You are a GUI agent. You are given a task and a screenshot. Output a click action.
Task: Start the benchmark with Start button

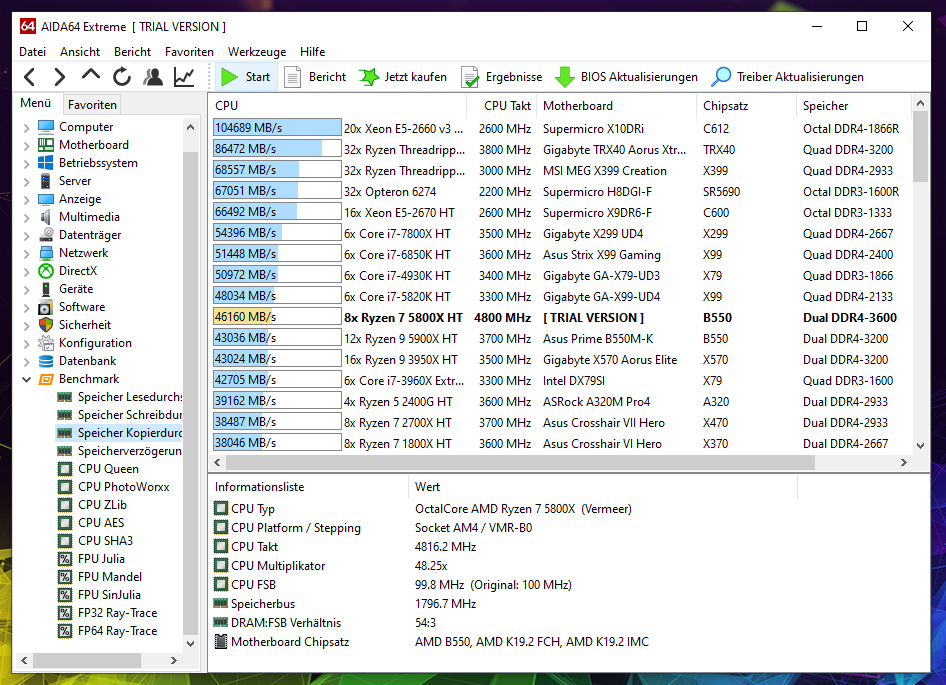tap(246, 77)
